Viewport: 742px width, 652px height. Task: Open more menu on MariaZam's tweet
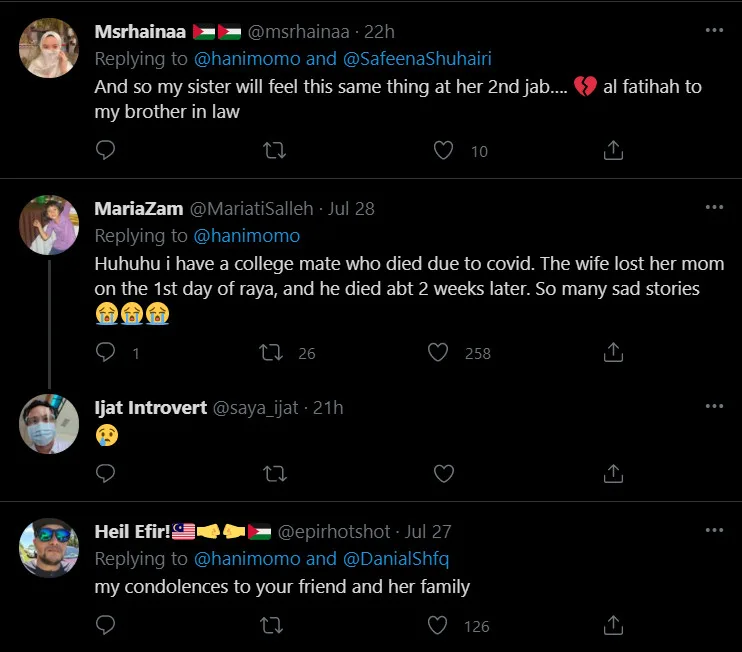click(713, 207)
